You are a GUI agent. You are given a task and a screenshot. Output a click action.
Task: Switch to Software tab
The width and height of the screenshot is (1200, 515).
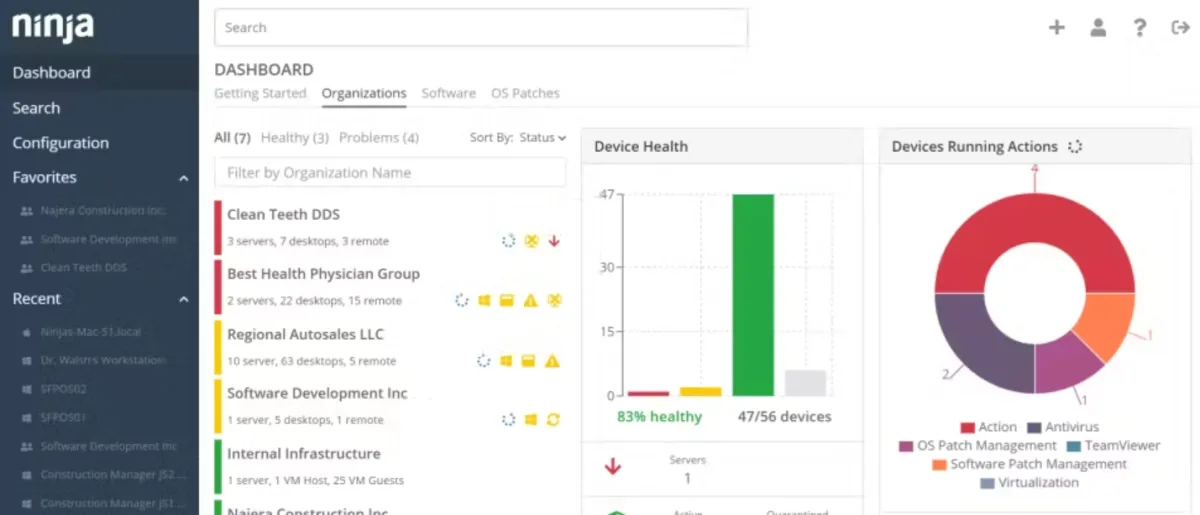tap(448, 93)
